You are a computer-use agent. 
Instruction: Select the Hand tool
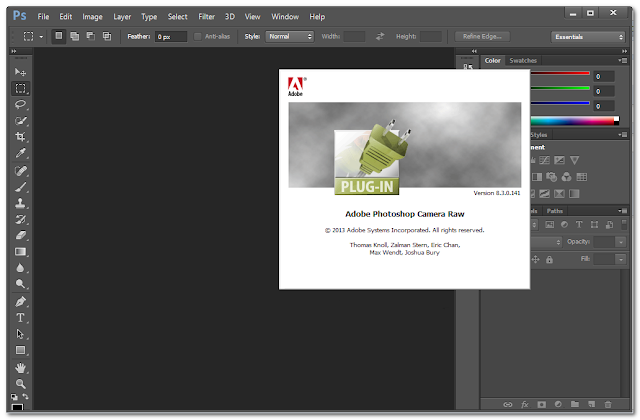click(x=20, y=368)
